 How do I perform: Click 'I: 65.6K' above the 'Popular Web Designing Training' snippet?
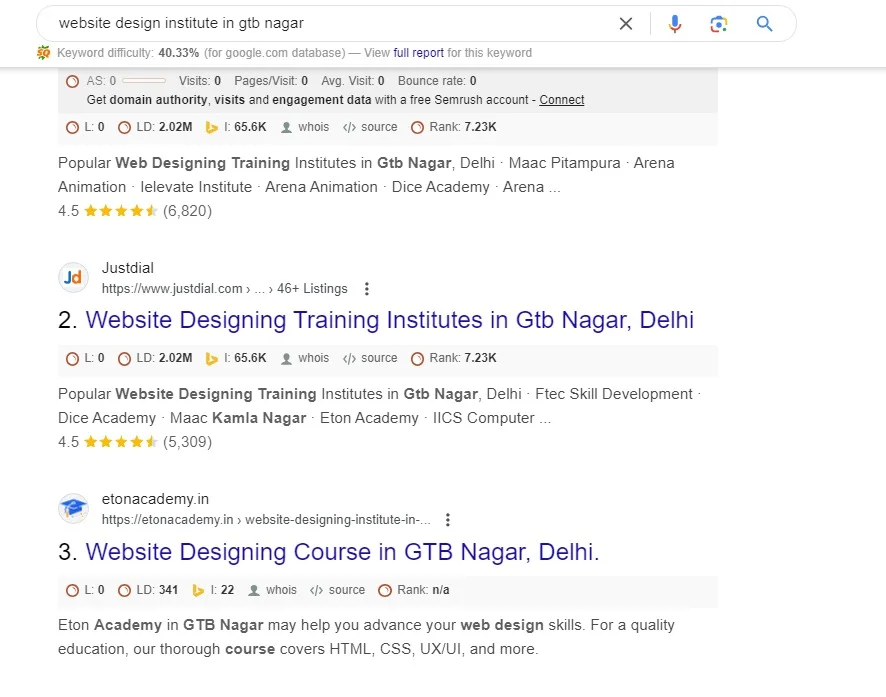[236, 127]
